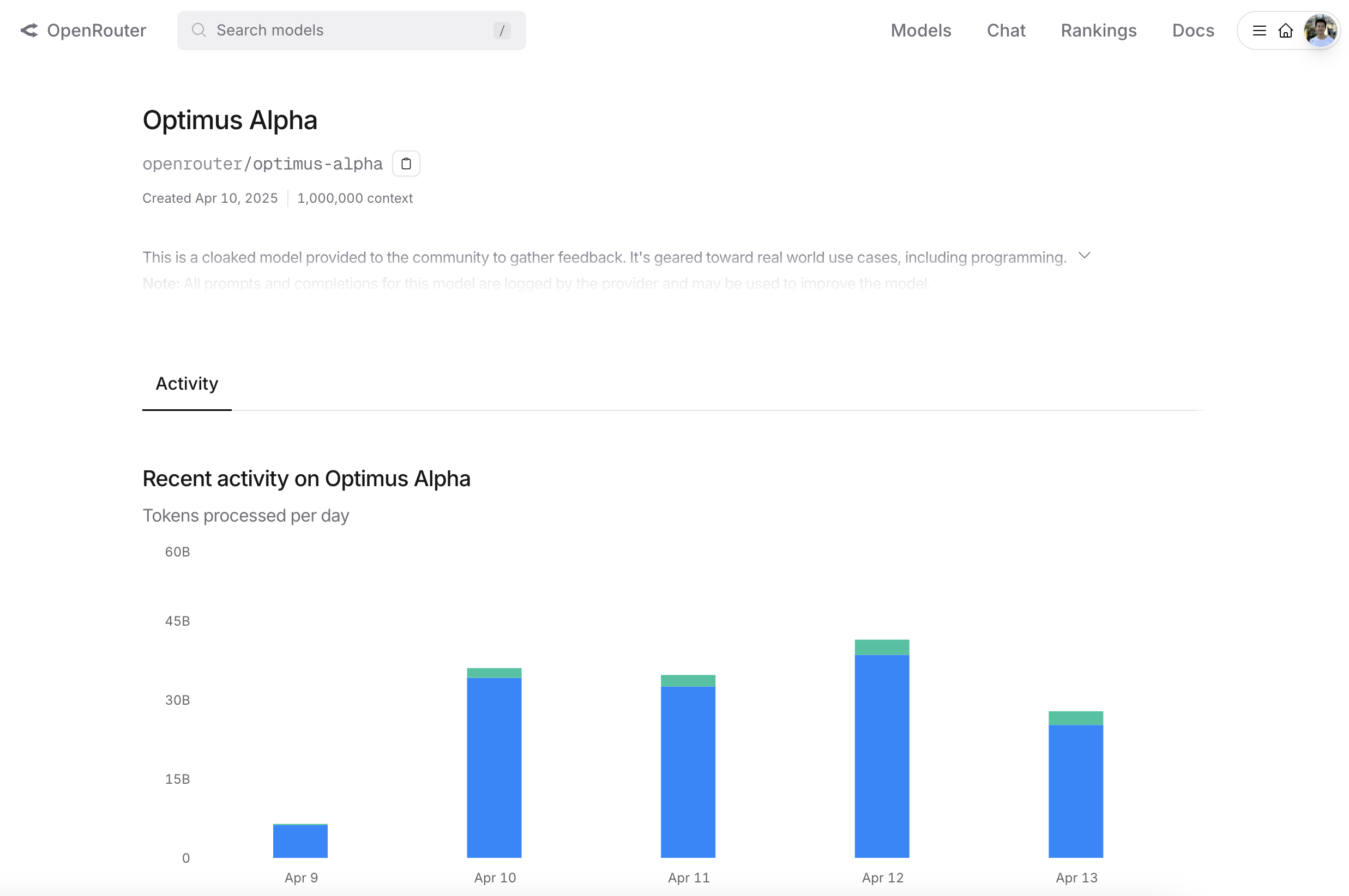Click the Apr 12 green bar segment
Screen dimensions: 1349x896
tap(881, 647)
